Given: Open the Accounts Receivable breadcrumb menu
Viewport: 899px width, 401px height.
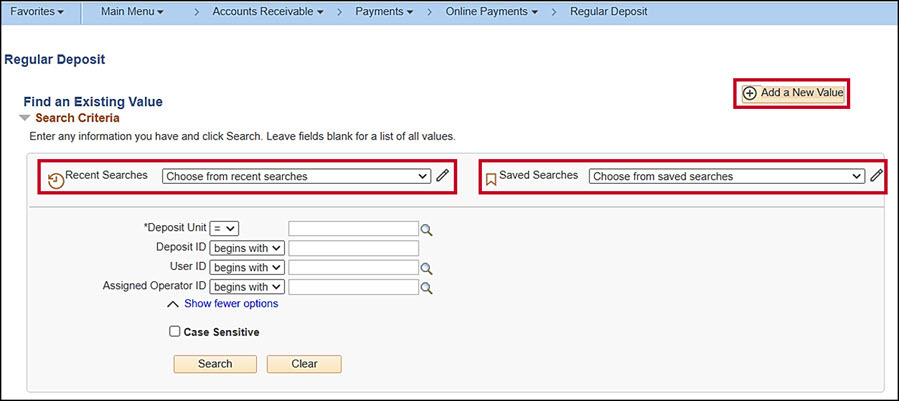Looking at the screenshot, I should (267, 12).
